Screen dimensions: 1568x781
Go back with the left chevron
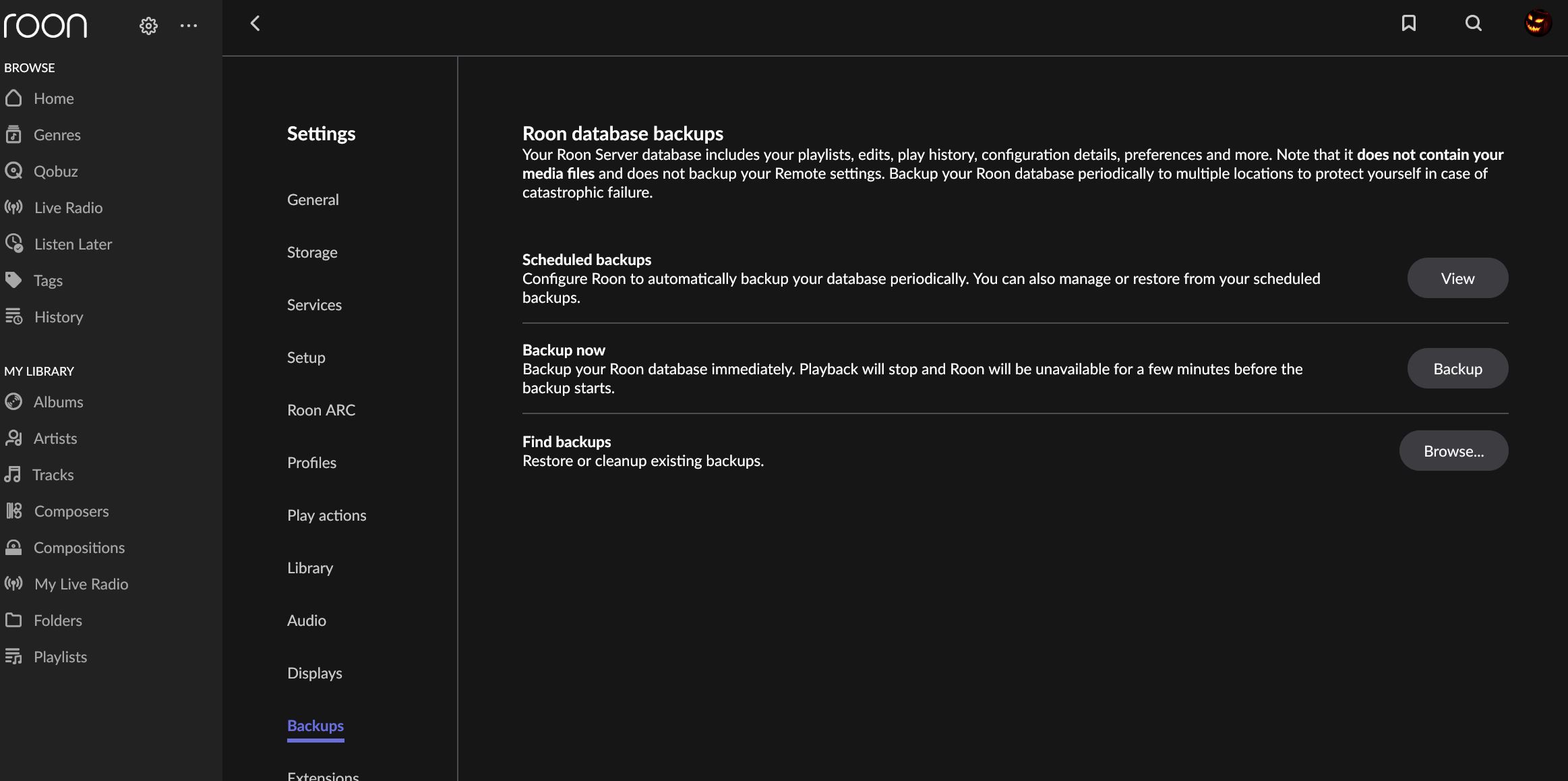tap(255, 24)
